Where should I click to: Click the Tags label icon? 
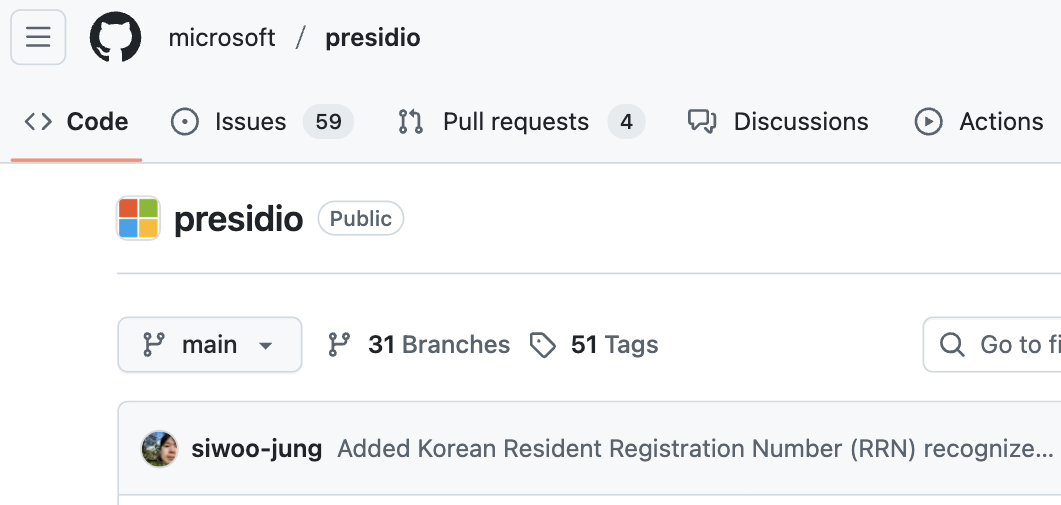click(x=543, y=345)
